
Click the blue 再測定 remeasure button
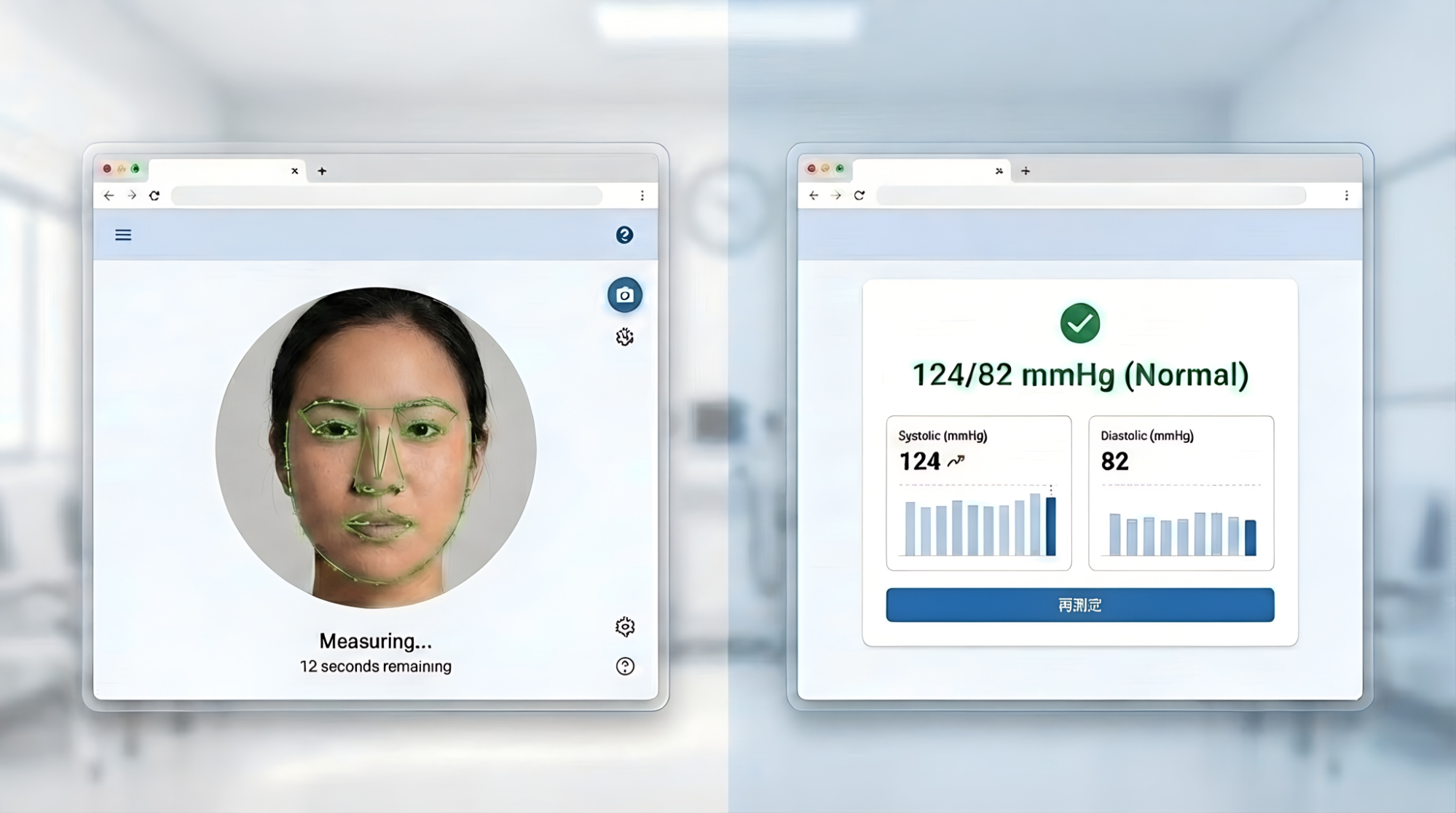(x=1079, y=605)
